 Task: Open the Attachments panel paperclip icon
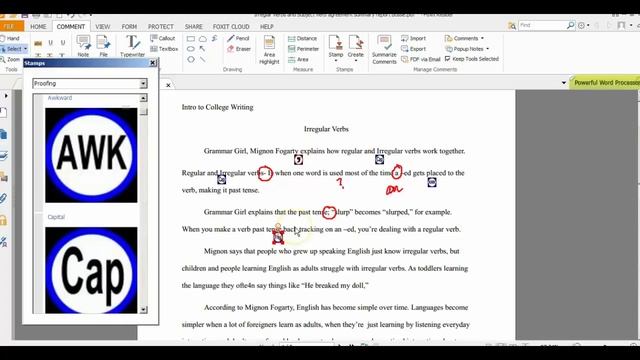tap(3, 199)
